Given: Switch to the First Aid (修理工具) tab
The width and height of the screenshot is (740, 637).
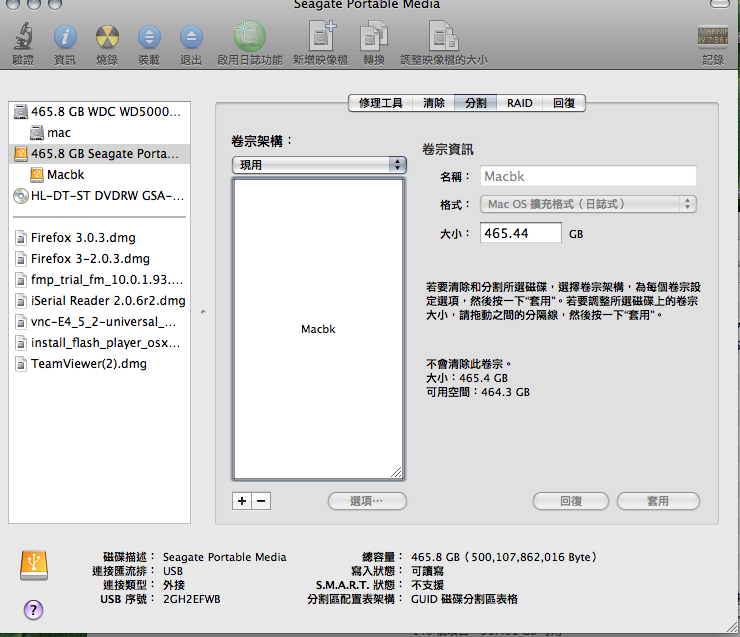Looking at the screenshot, I should click(x=380, y=103).
